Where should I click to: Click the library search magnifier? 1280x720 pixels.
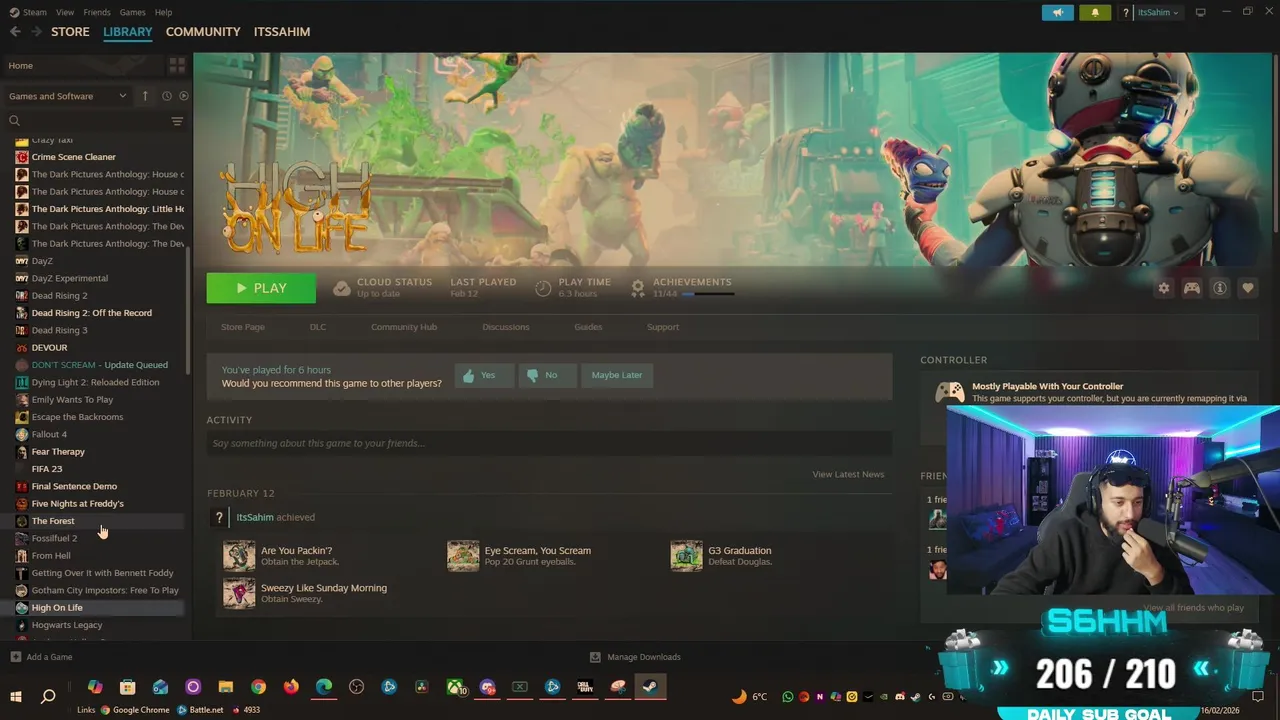coord(14,121)
